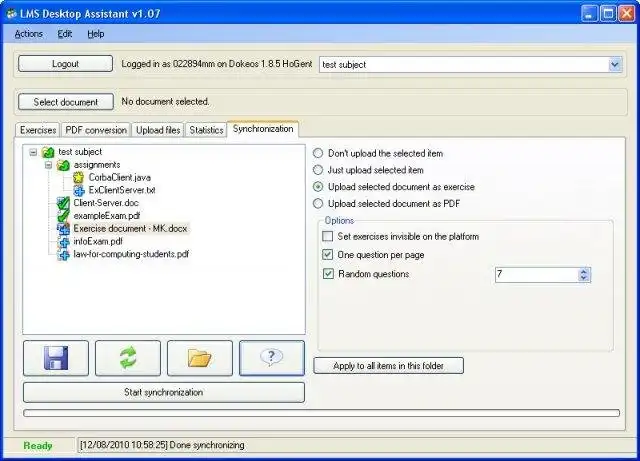Select the test subject root label
Screen dimensions: 640x461
pos(80,152)
